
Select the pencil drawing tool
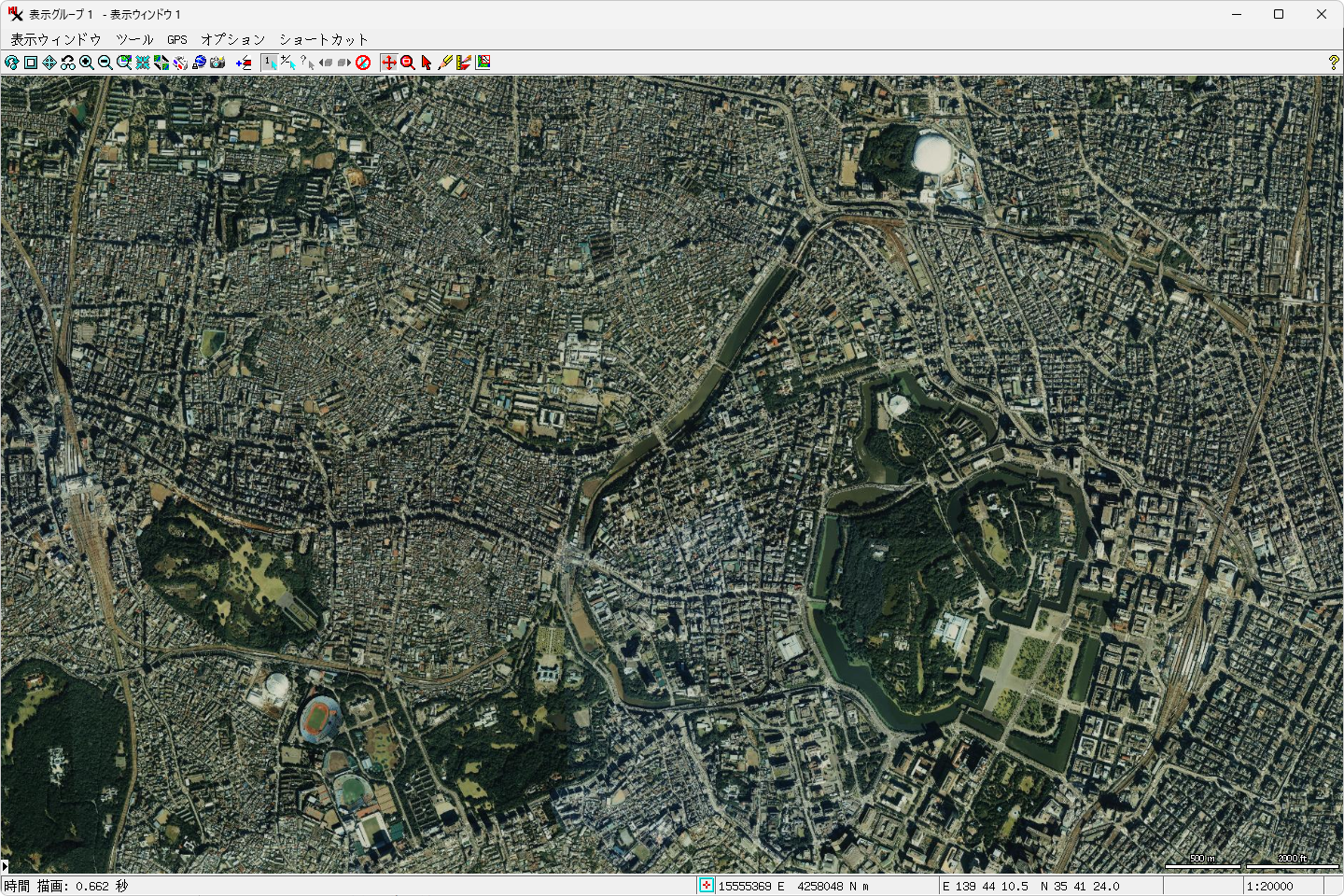(x=445, y=63)
